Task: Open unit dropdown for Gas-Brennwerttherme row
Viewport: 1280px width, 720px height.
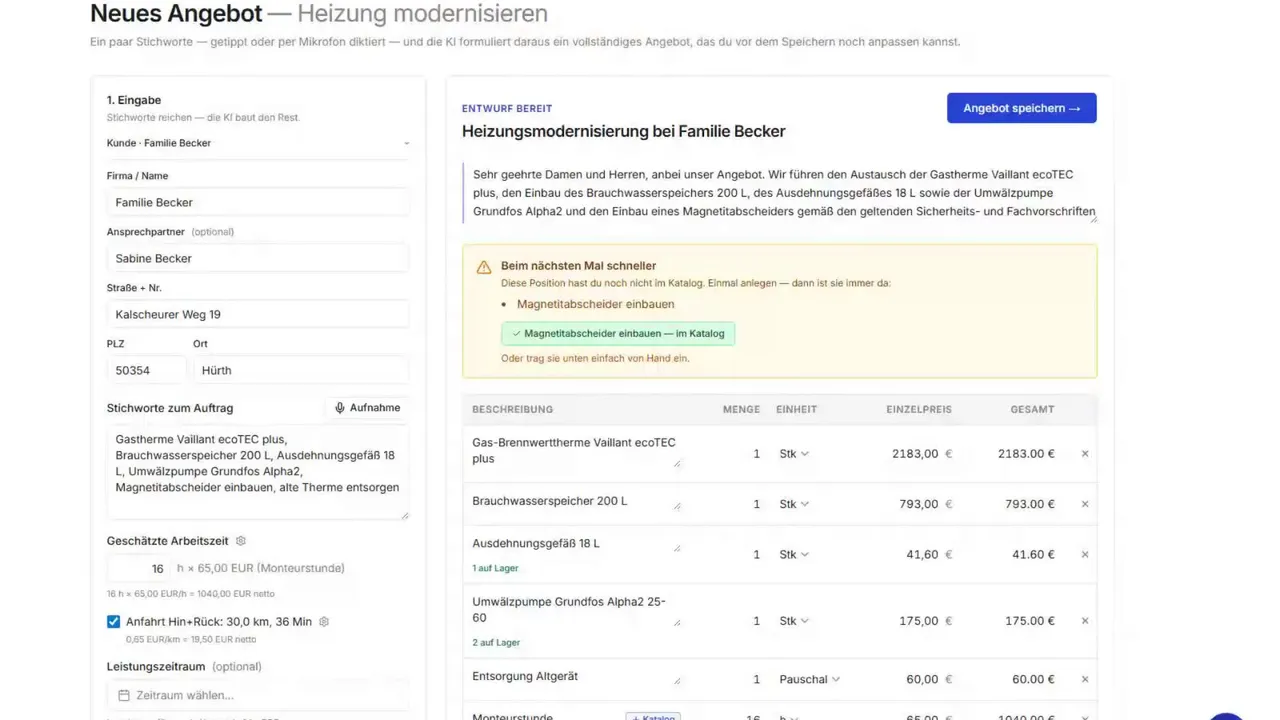Action: [x=795, y=453]
